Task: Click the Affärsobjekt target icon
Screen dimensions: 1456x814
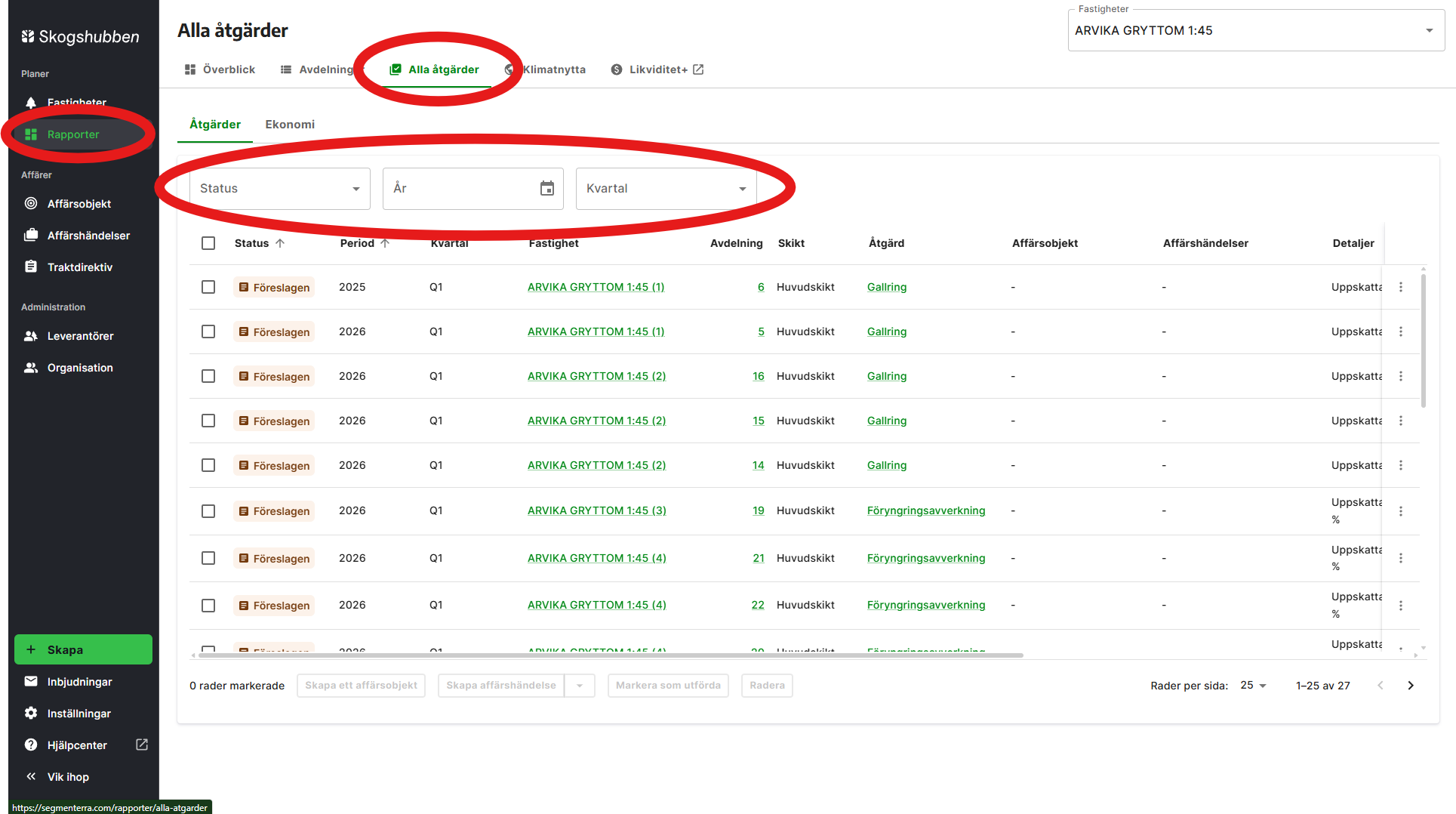Action: [31, 204]
